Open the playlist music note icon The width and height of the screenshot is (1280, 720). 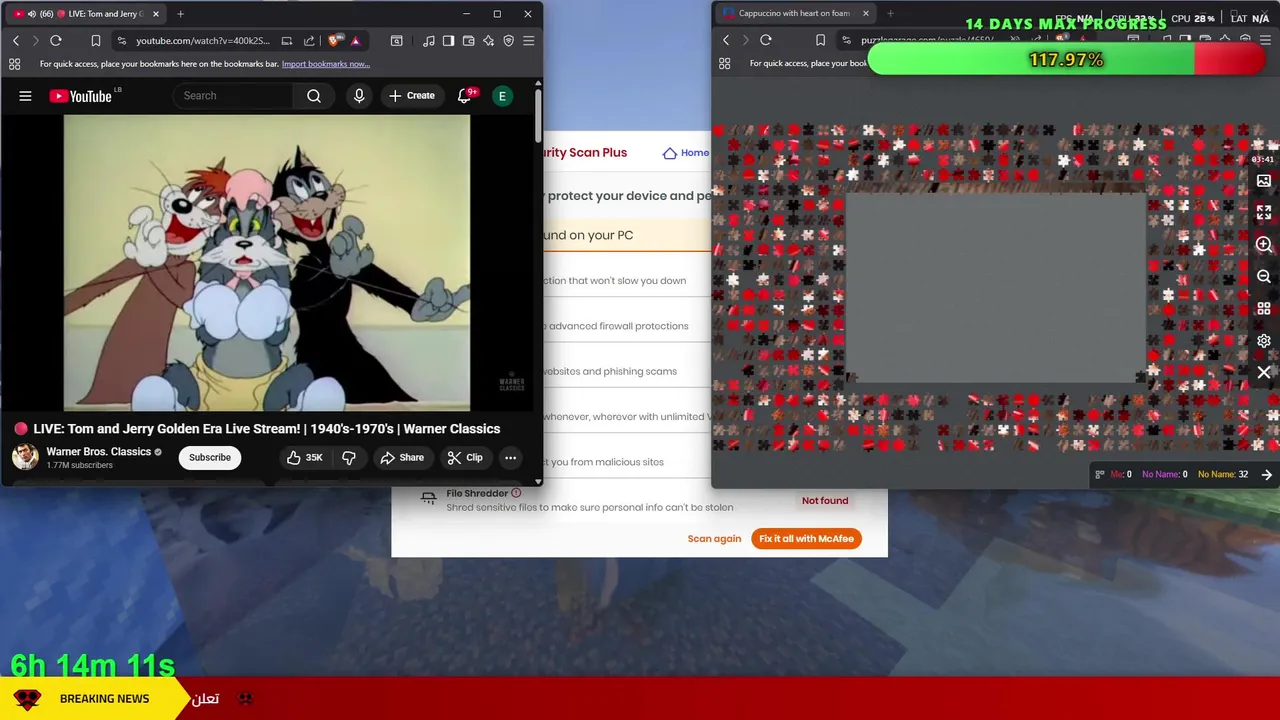point(429,41)
